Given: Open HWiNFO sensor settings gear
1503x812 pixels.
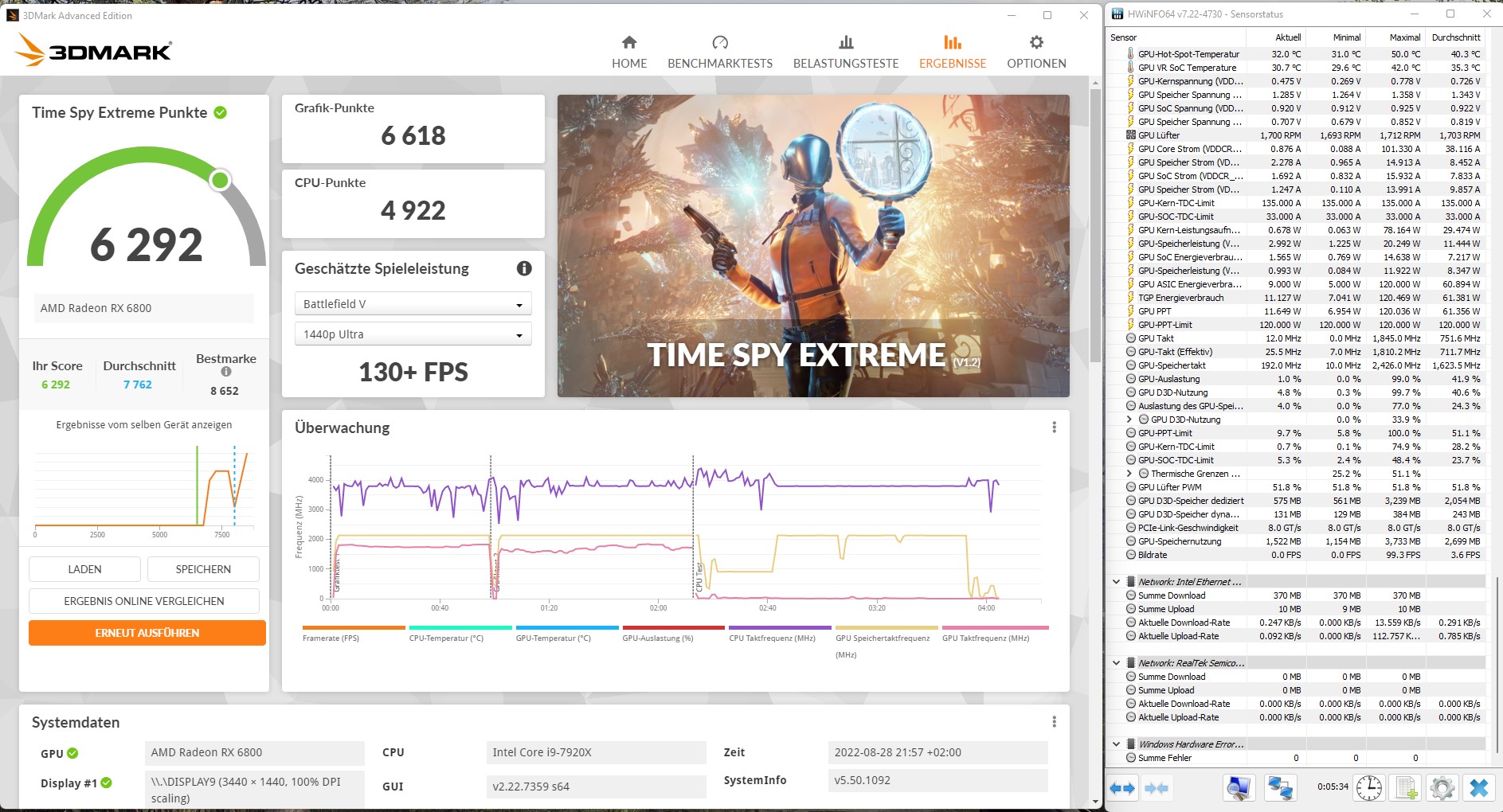Looking at the screenshot, I should coord(1442,788).
